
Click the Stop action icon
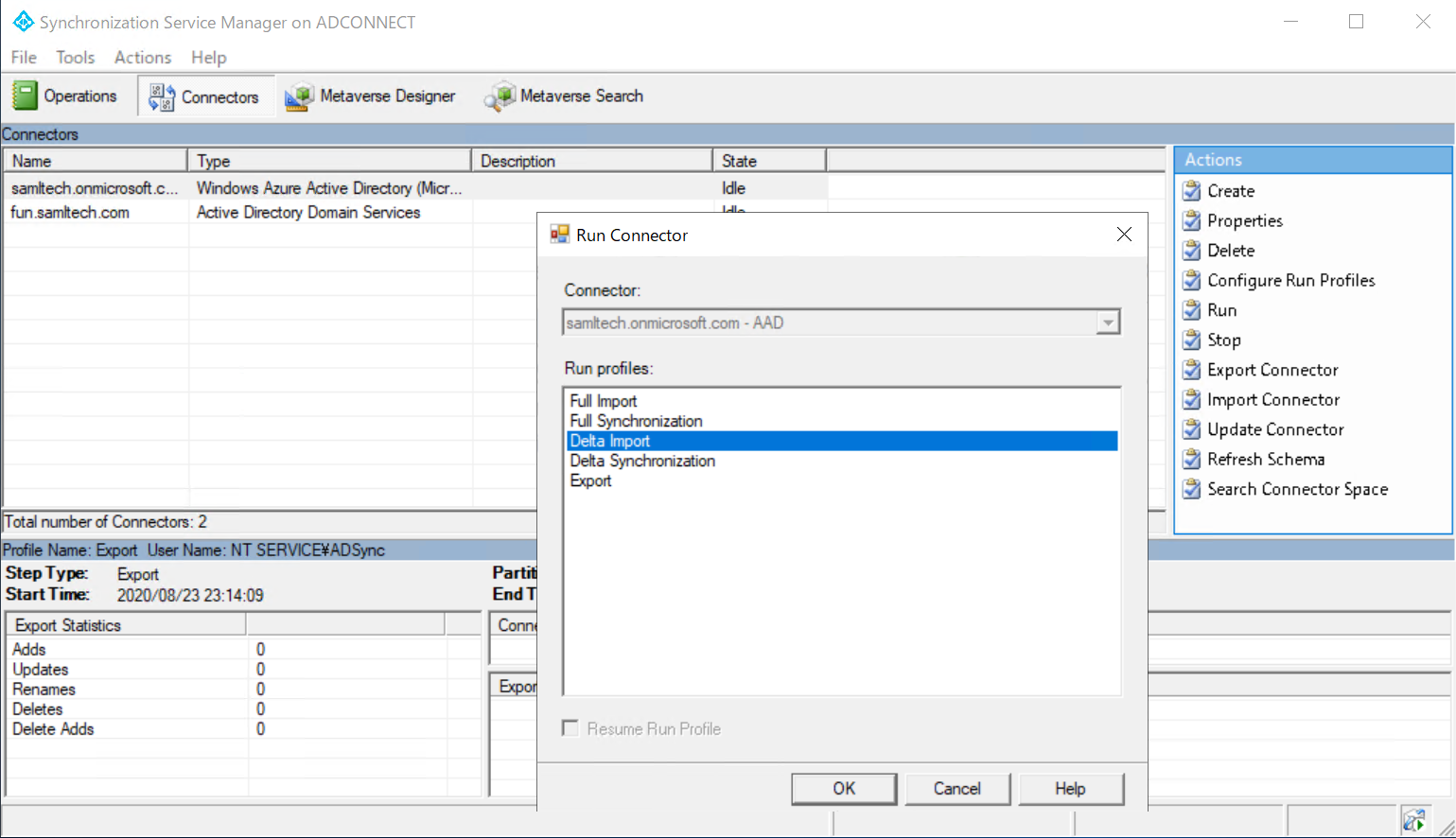1192,340
